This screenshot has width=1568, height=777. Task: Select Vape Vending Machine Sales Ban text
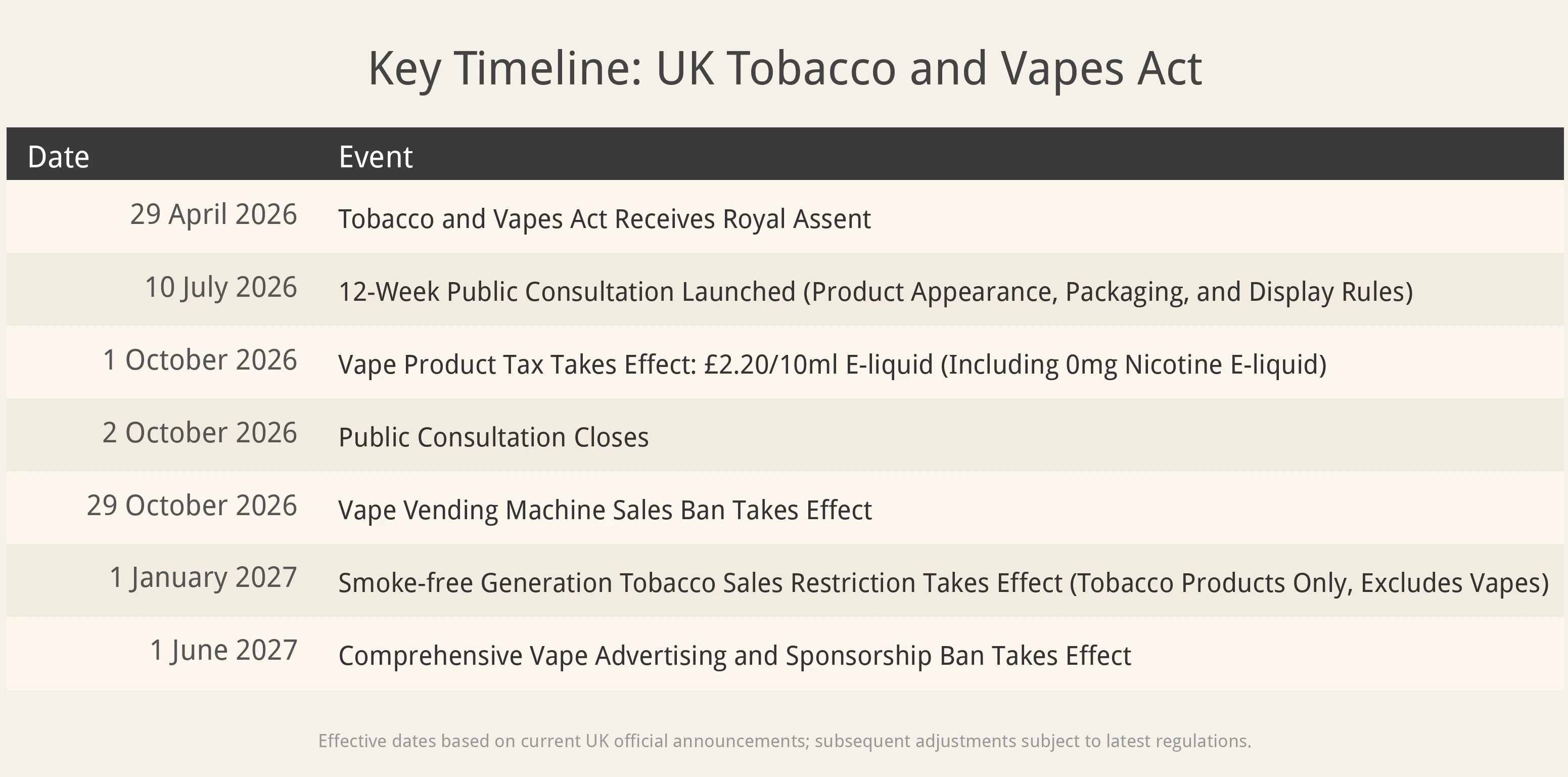click(x=605, y=510)
